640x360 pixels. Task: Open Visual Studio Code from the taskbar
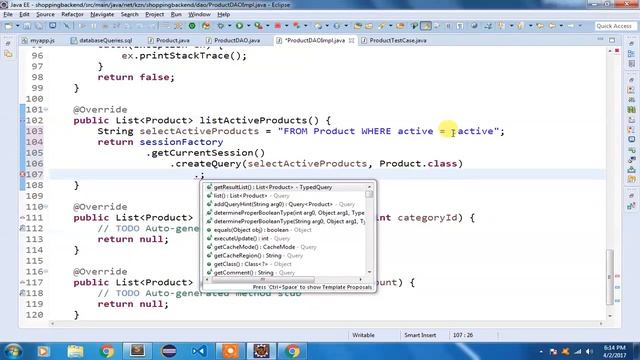(199, 351)
